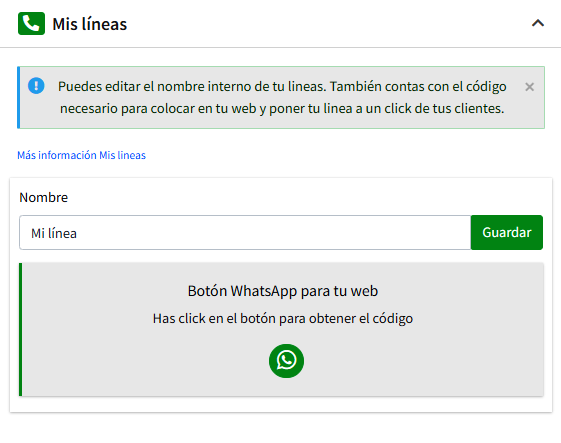Click the alert line starting with necesario para colocar
The height and width of the screenshot is (443, 561).
282,108
